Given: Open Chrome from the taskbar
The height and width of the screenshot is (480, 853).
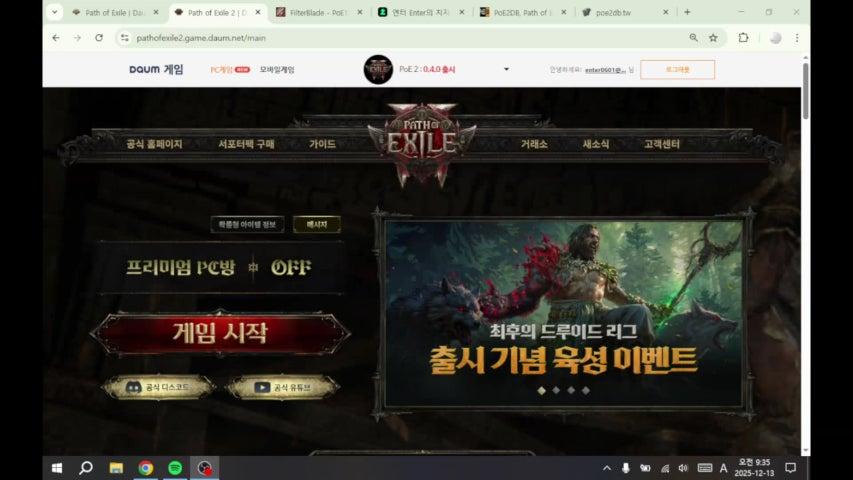Looking at the screenshot, I should pos(145,468).
